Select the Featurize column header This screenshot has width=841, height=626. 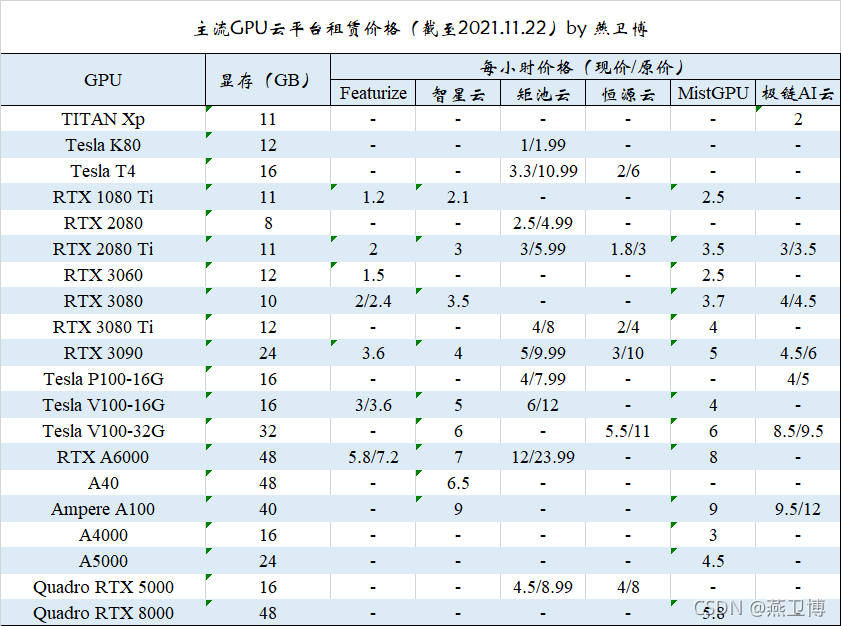tap(373, 93)
